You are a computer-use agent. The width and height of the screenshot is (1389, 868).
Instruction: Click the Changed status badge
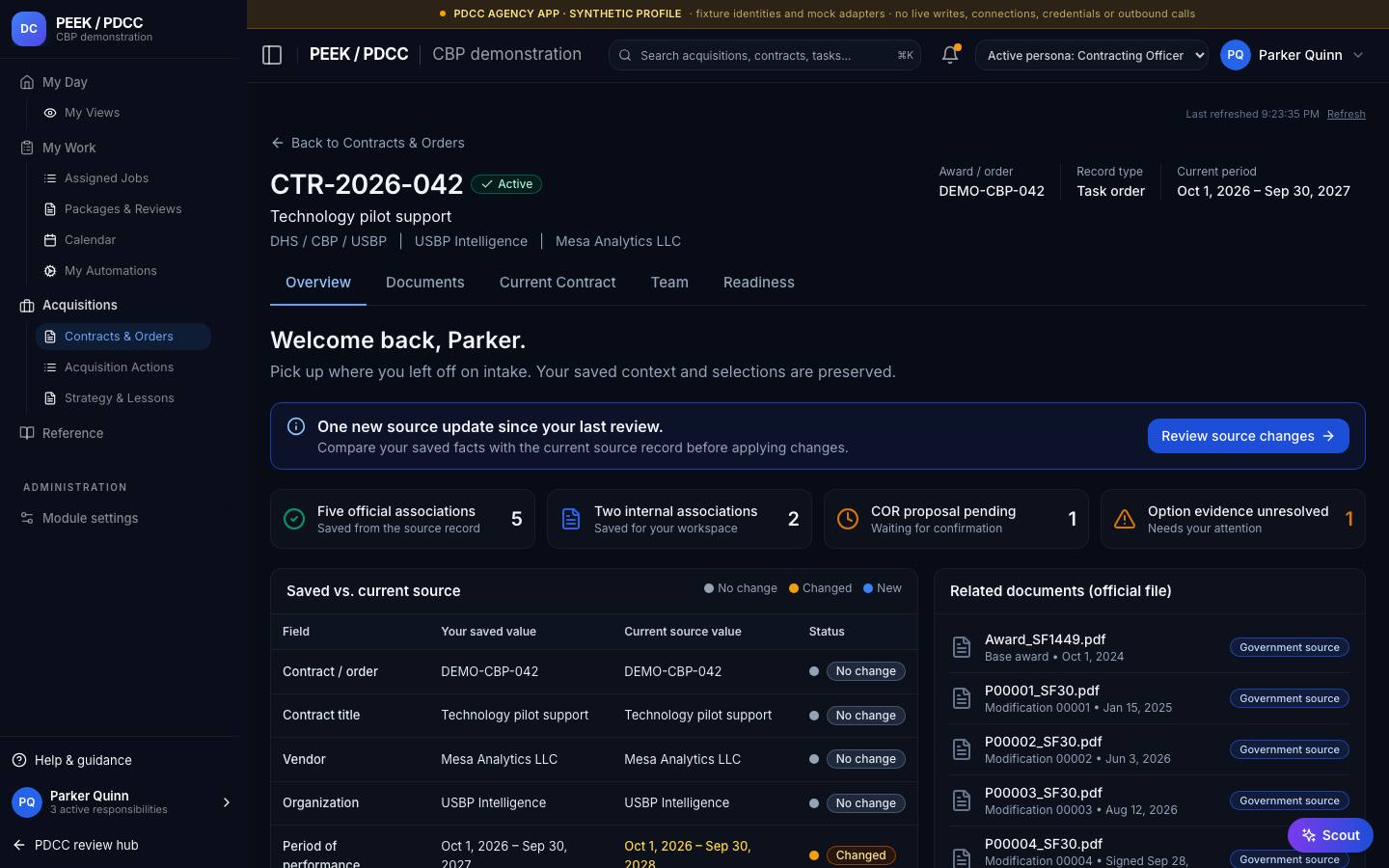point(860,855)
